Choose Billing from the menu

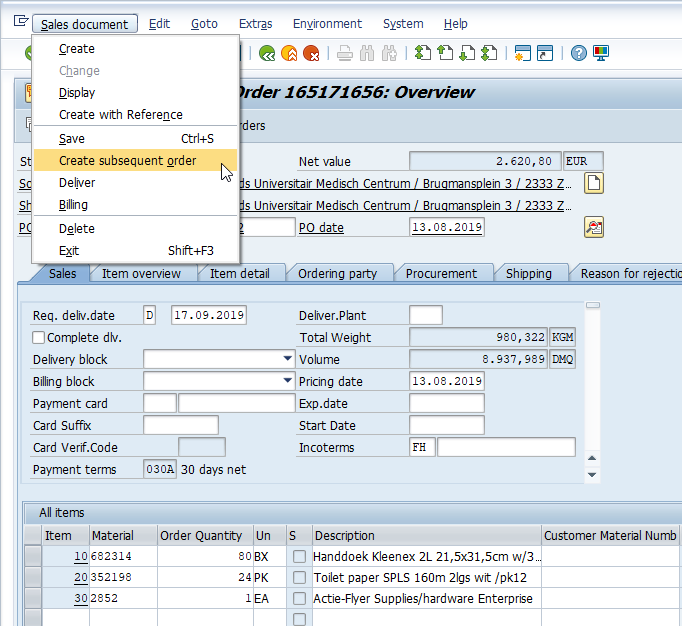coord(135,204)
